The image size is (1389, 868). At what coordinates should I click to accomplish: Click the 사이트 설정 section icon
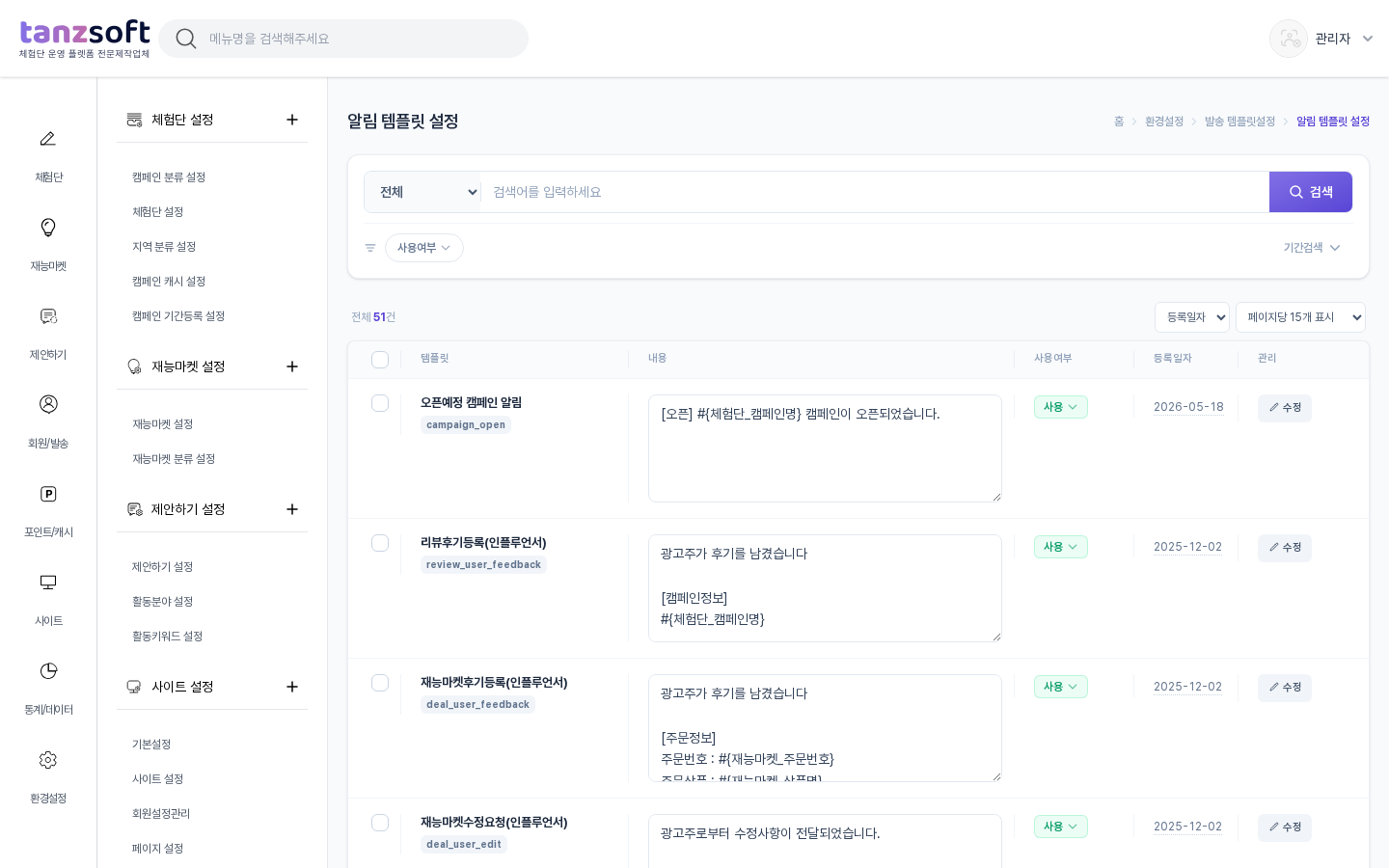point(135,687)
